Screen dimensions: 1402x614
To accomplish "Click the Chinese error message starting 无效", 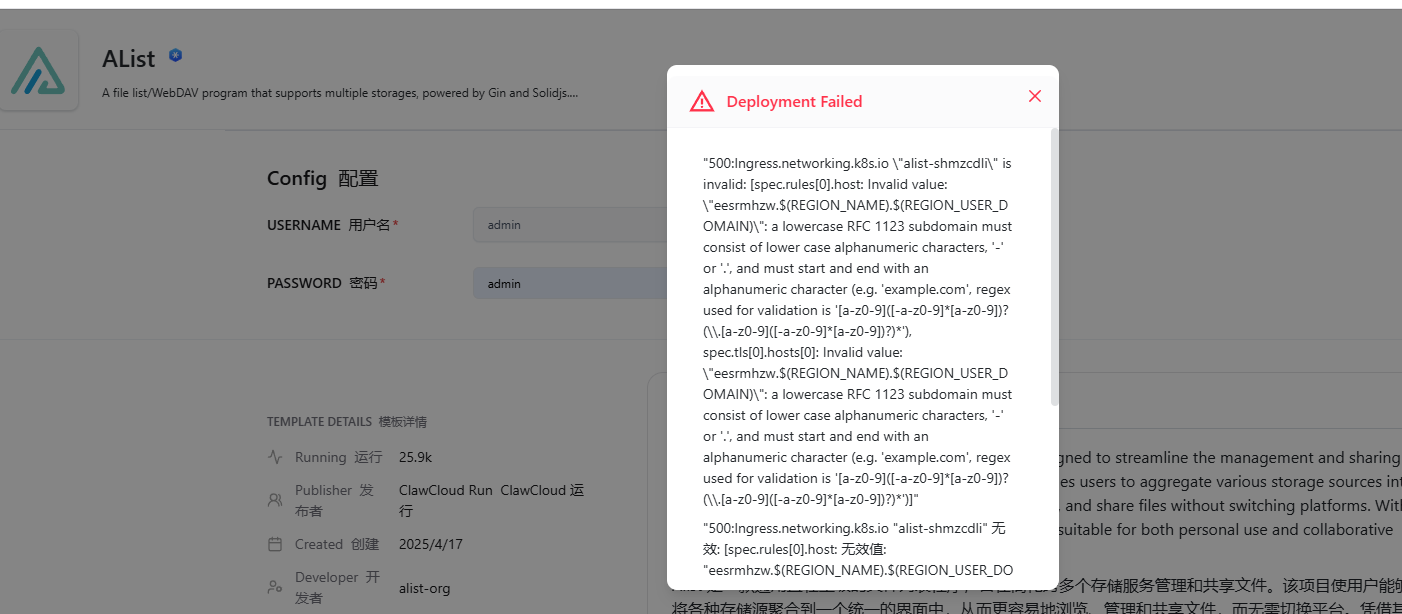I will pos(858,549).
